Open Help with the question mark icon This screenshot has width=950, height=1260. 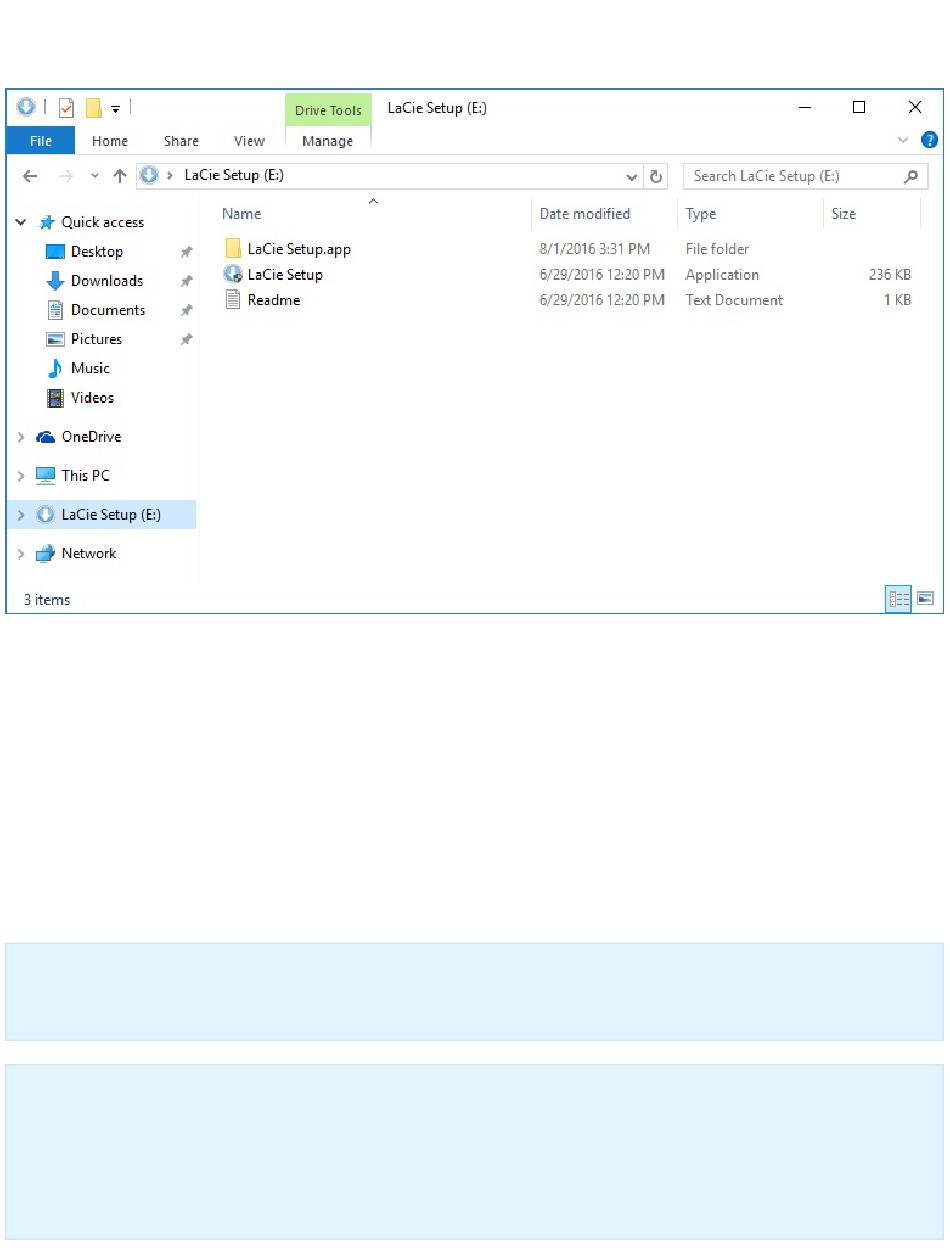929,140
